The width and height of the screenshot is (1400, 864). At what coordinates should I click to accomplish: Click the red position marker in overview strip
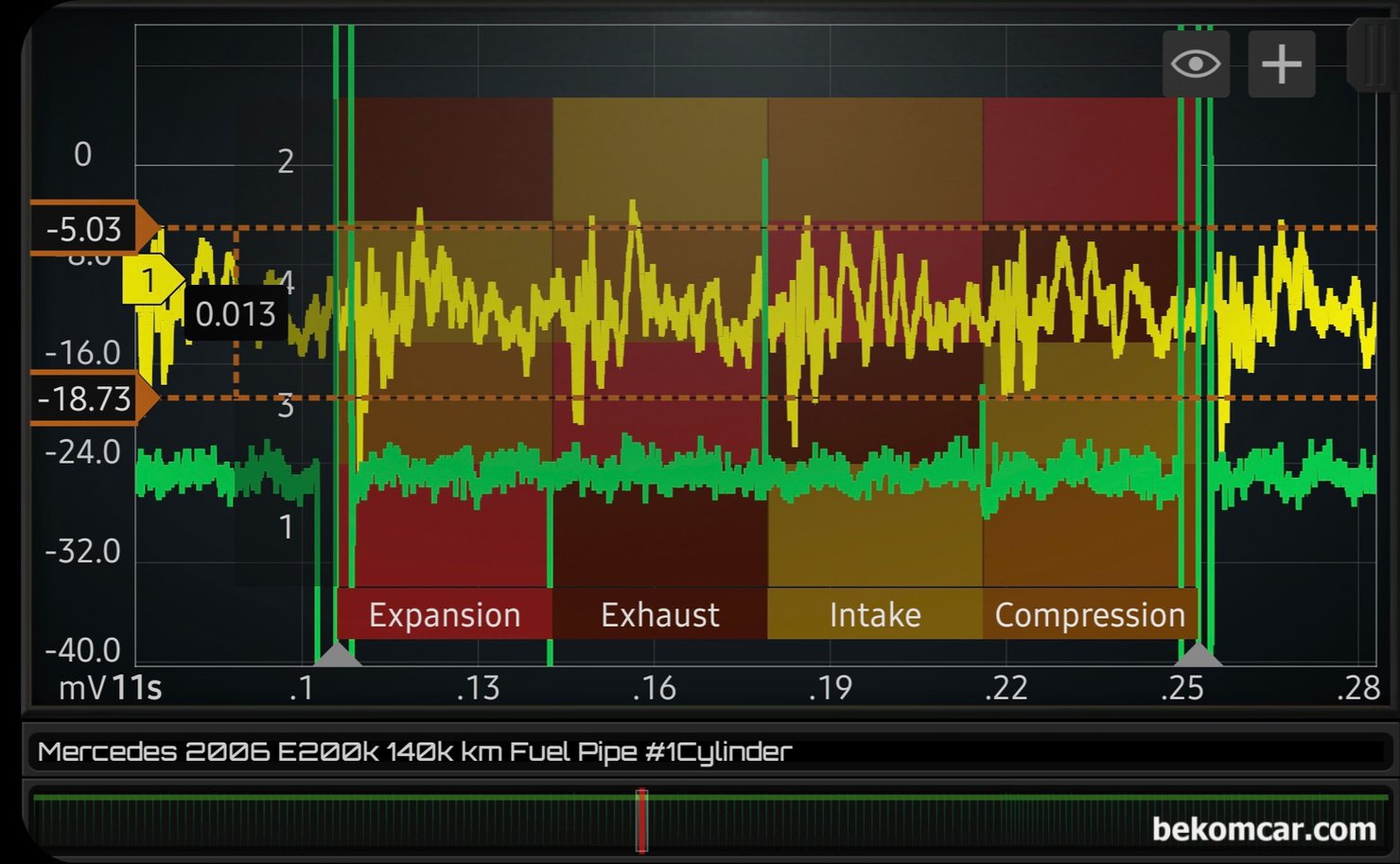[x=641, y=820]
